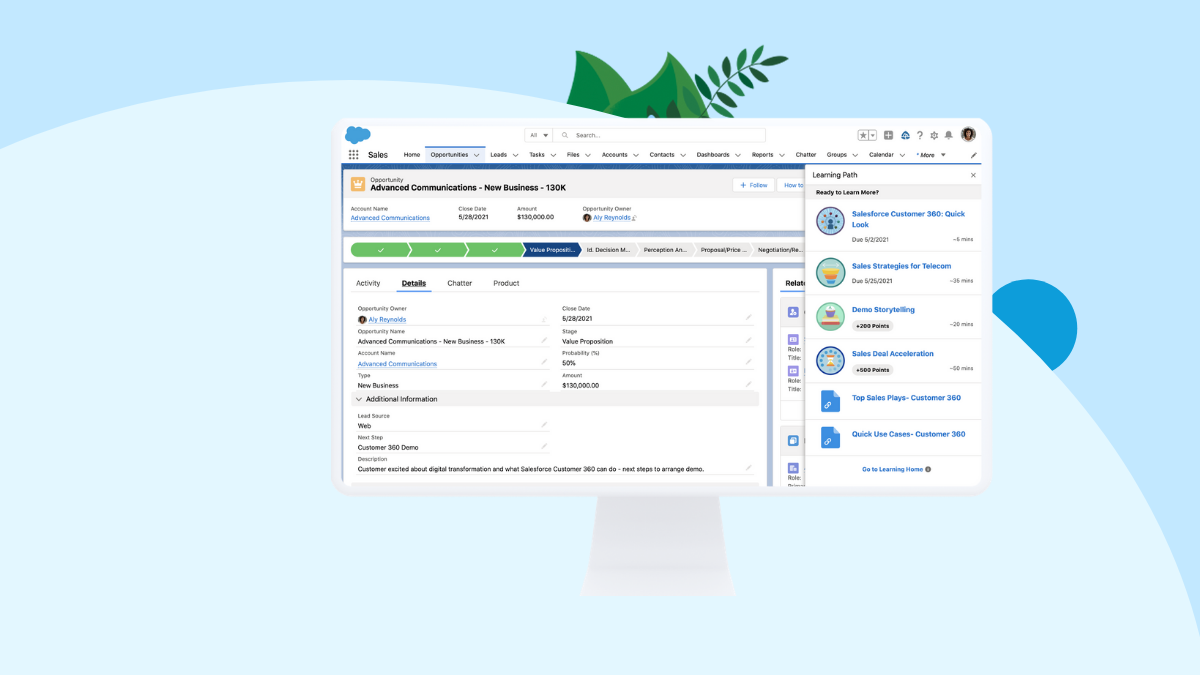Expand the Tasks tab chevron

click(x=553, y=155)
